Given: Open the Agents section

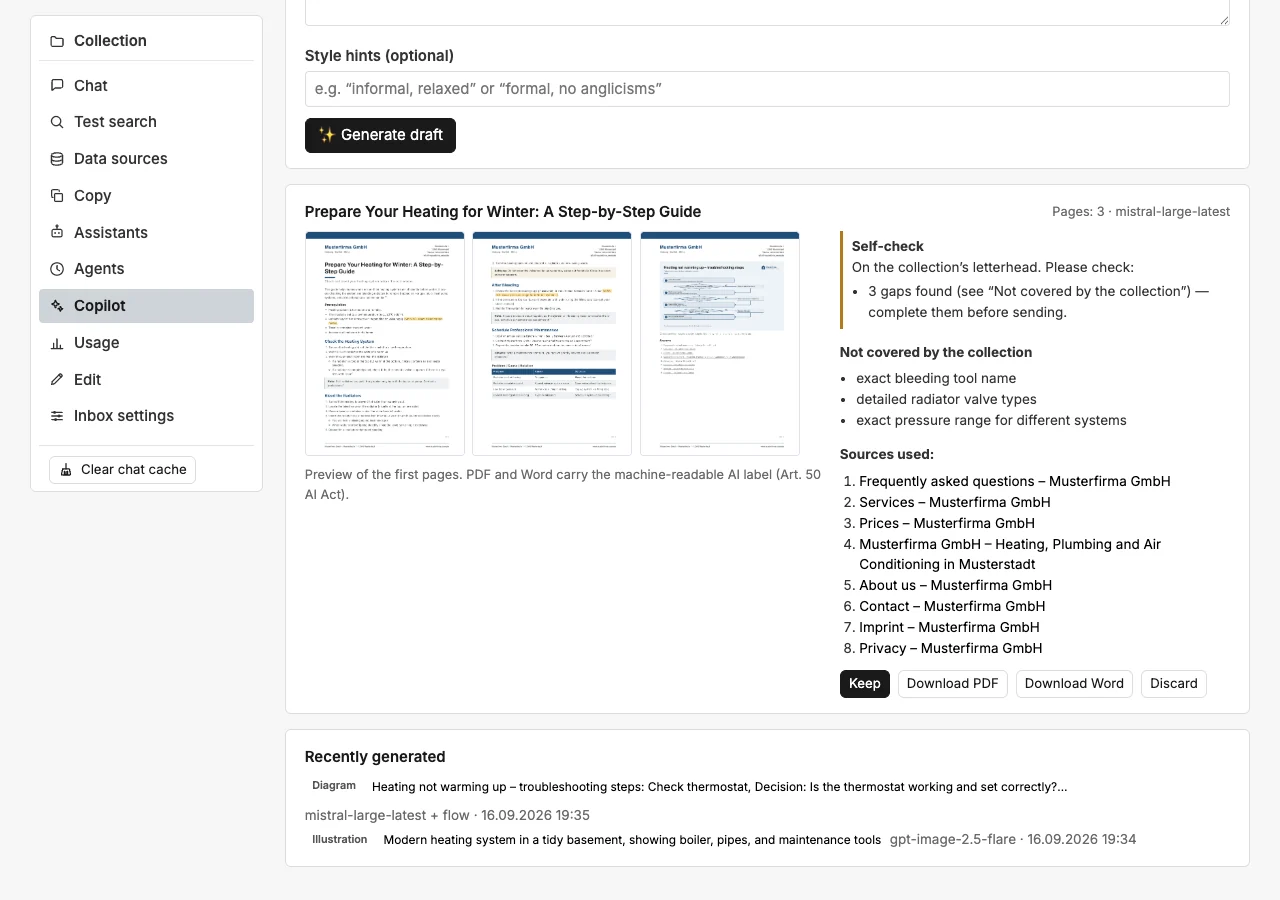Looking at the screenshot, I should [146, 269].
